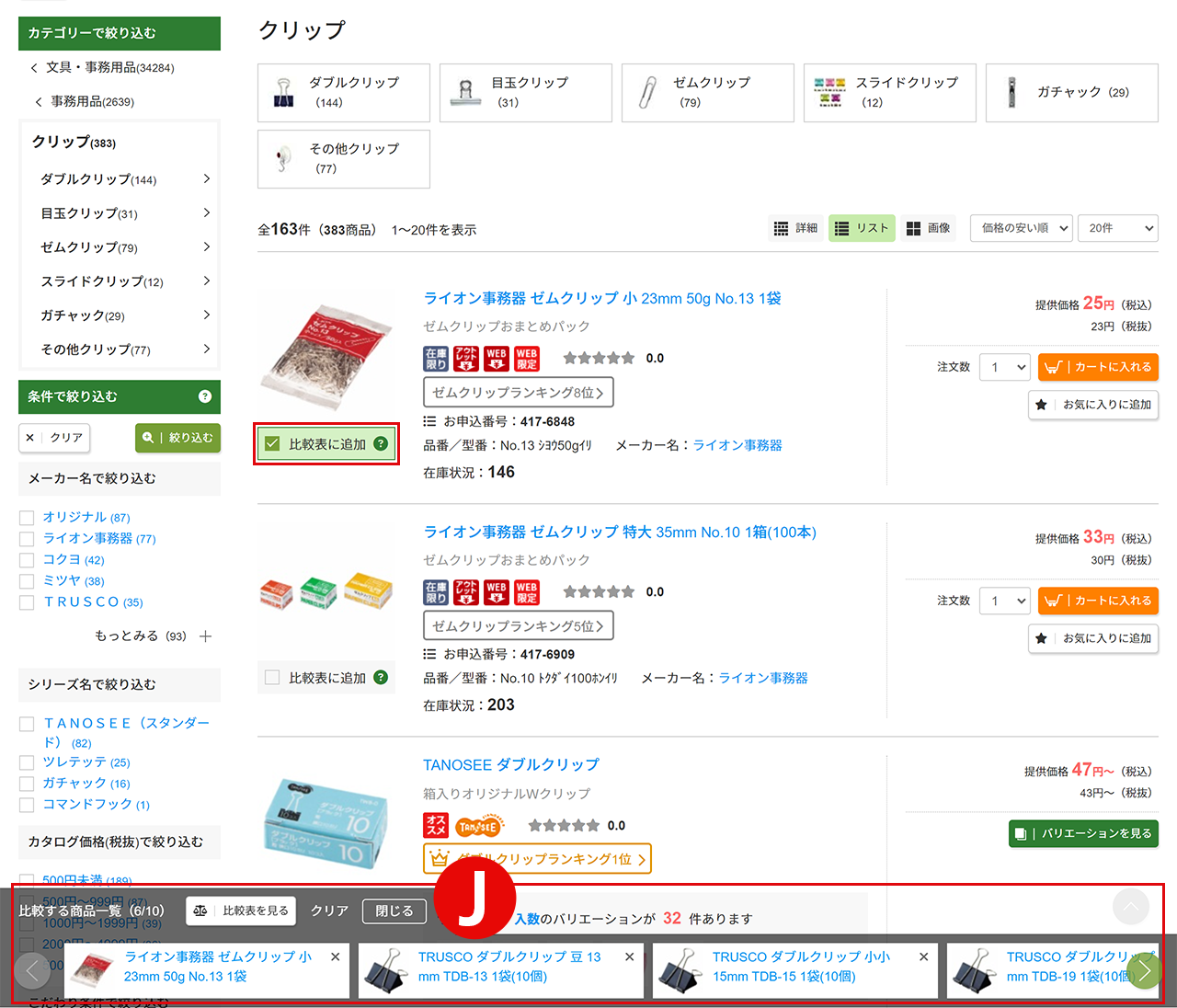Viewport: 1177px width, 1008px height.
Task: Open the ガチャック category card
Action: (x=1072, y=93)
